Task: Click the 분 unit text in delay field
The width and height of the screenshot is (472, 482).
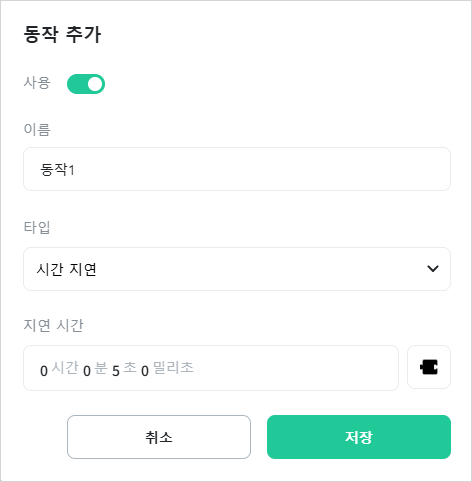Action: pos(101,368)
